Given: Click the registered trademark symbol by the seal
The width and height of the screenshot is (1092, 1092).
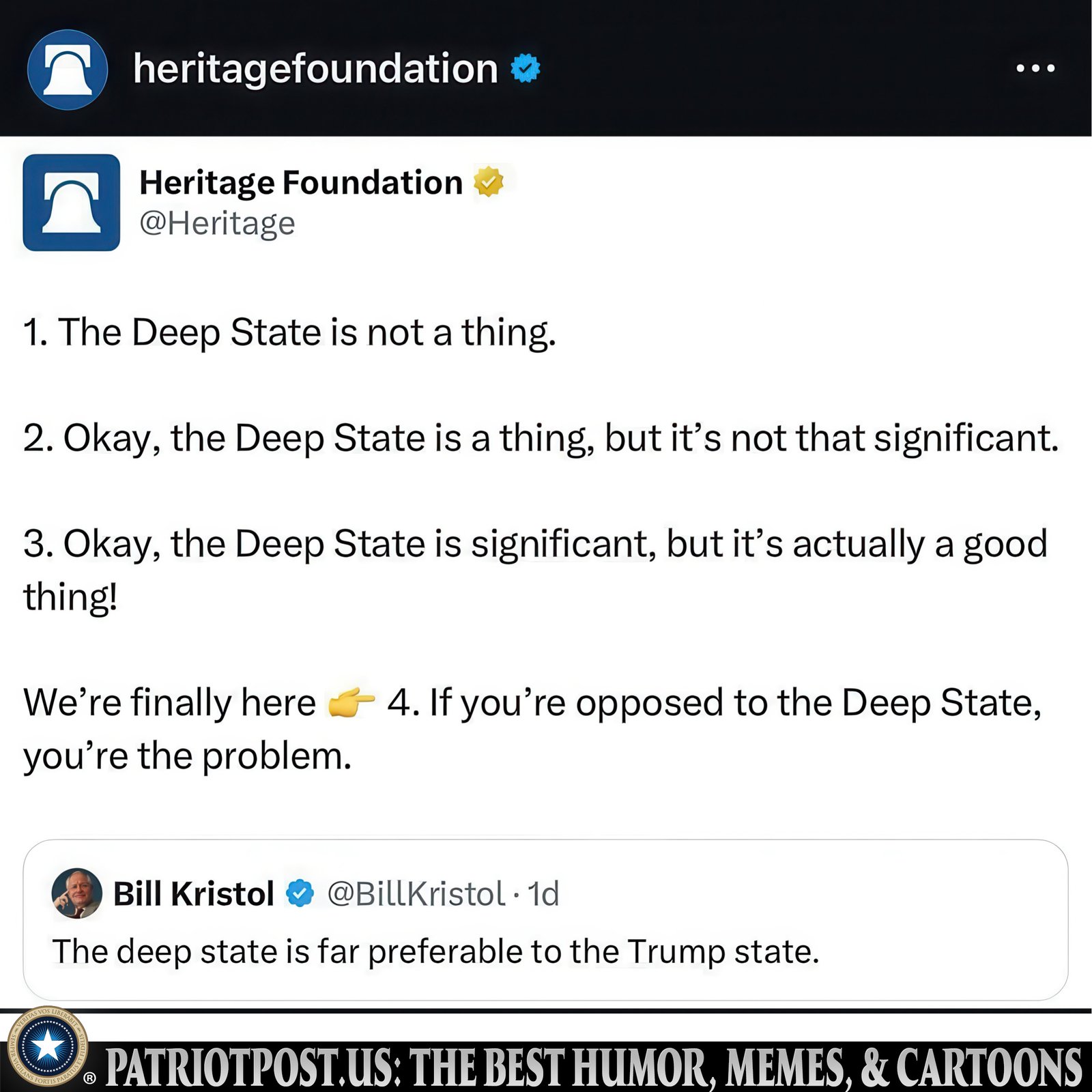Looking at the screenshot, I should (x=89, y=1078).
